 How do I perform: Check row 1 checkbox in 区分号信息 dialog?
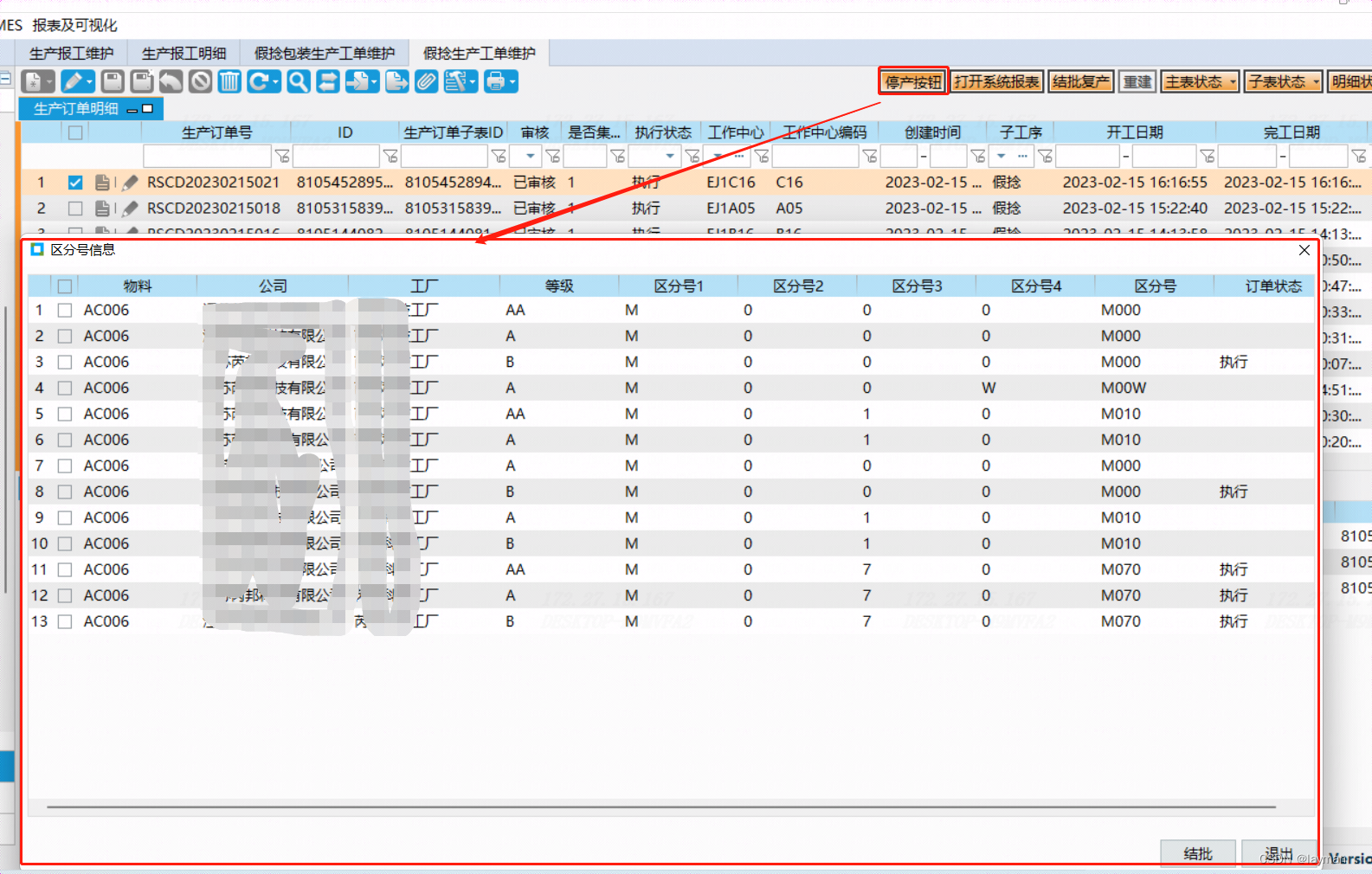[x=65, y=311]
